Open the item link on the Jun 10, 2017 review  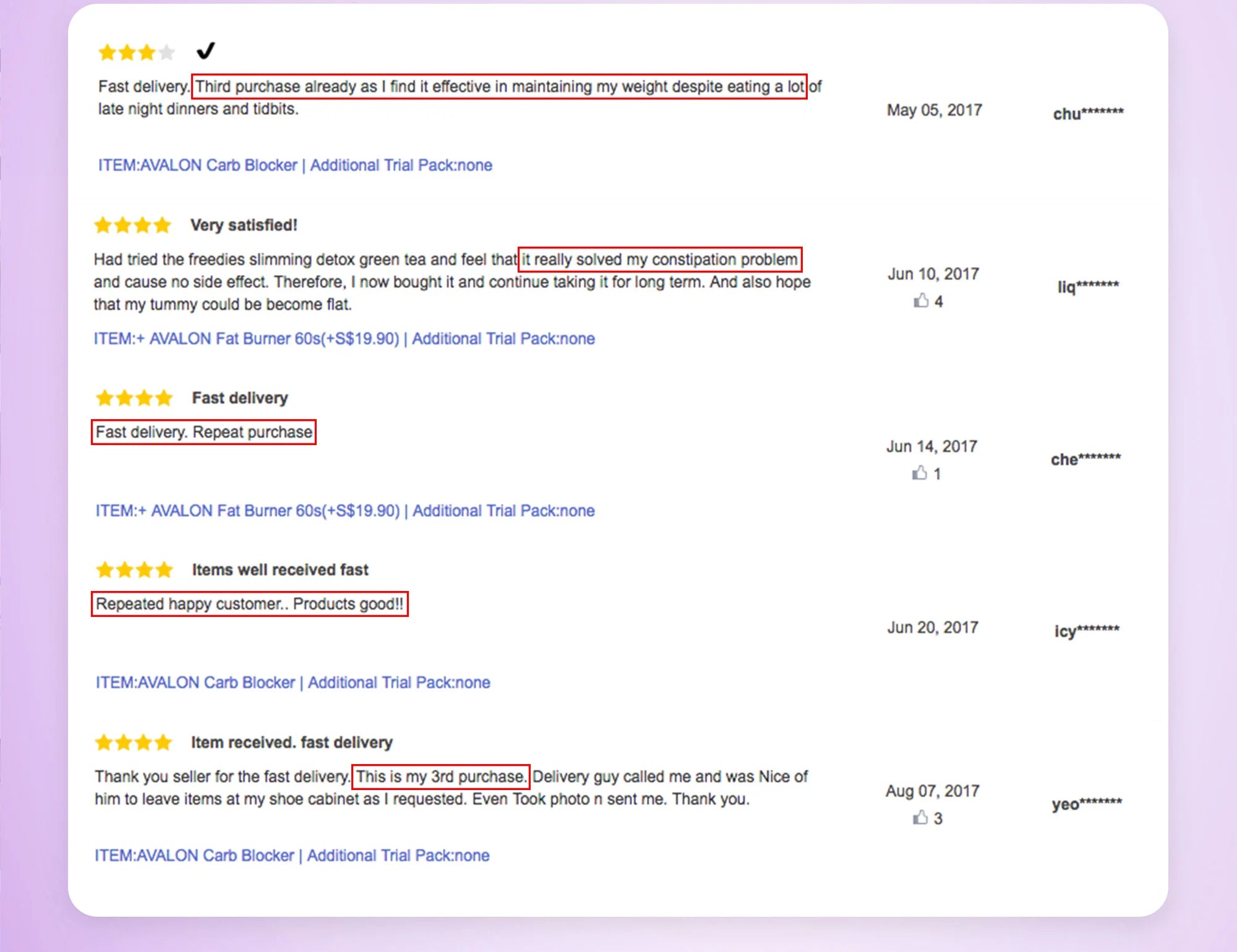coord(344,339)
